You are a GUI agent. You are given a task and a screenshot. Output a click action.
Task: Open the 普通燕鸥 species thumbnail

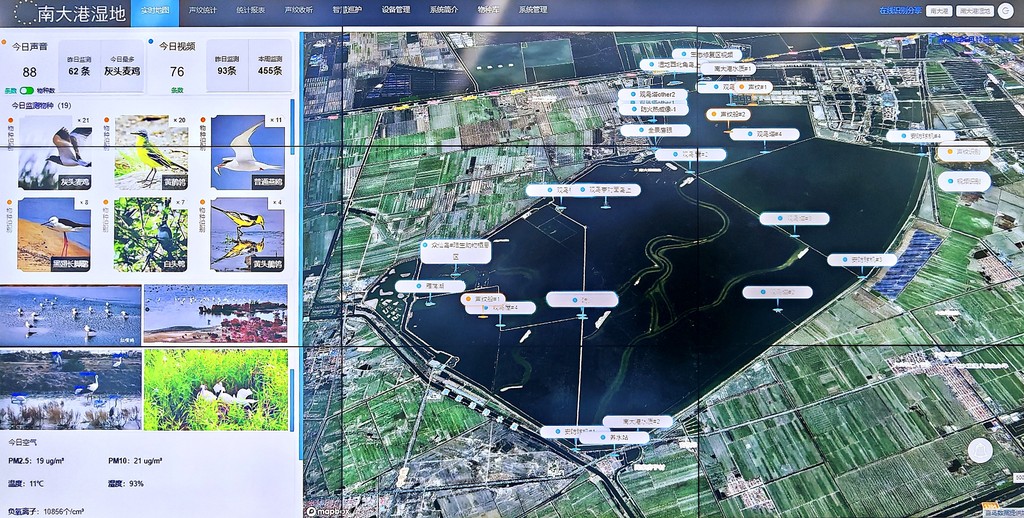pos(248,153)
